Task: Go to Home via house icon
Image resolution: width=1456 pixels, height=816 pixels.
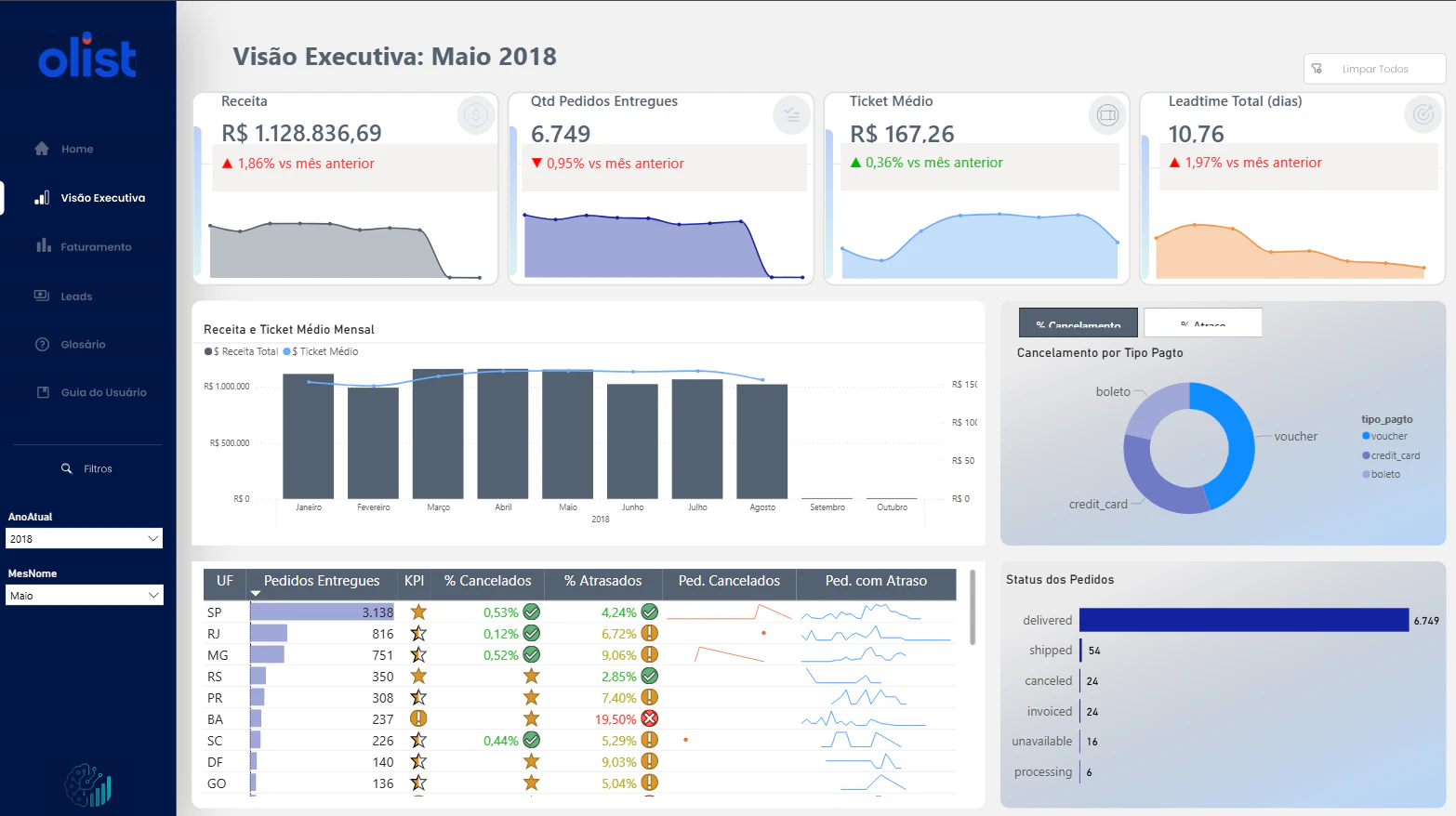Action: [42, 149]
